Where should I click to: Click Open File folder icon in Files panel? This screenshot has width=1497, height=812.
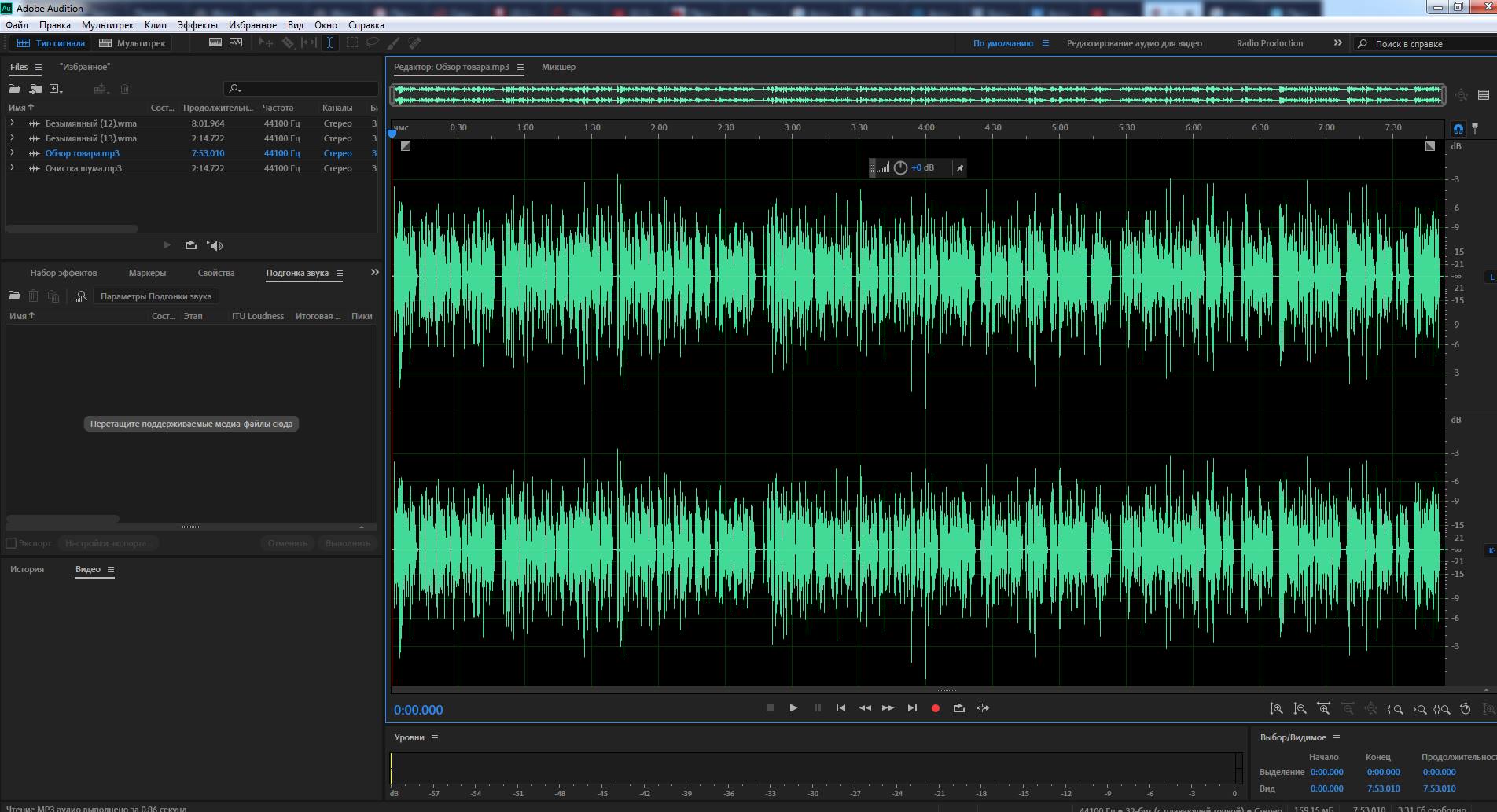tap(14, 89)
